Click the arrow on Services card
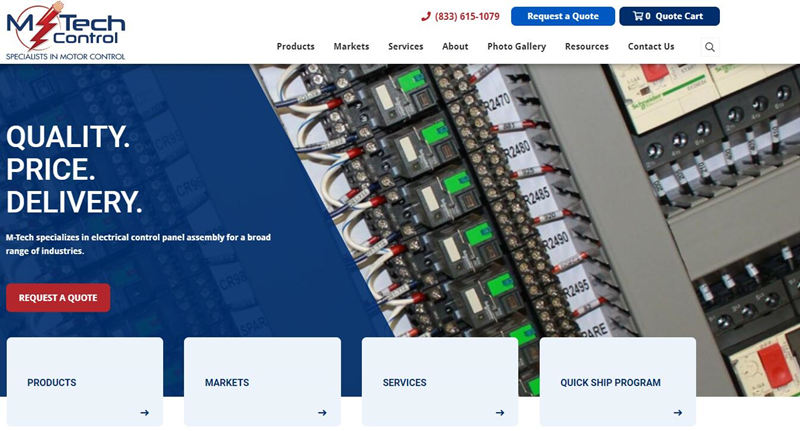 coord(500,413)
